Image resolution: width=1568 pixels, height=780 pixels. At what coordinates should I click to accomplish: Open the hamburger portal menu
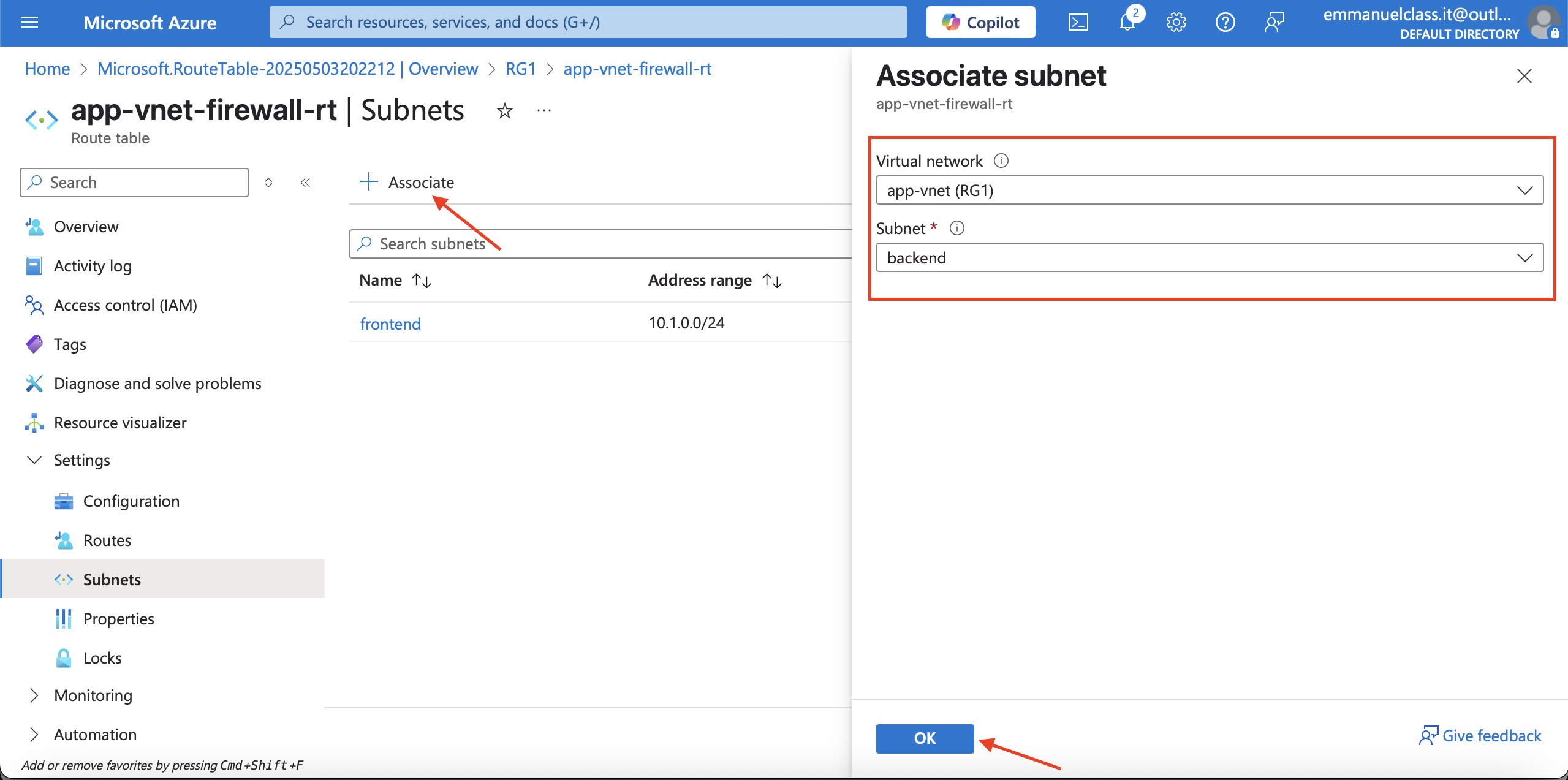pos(29,23)
